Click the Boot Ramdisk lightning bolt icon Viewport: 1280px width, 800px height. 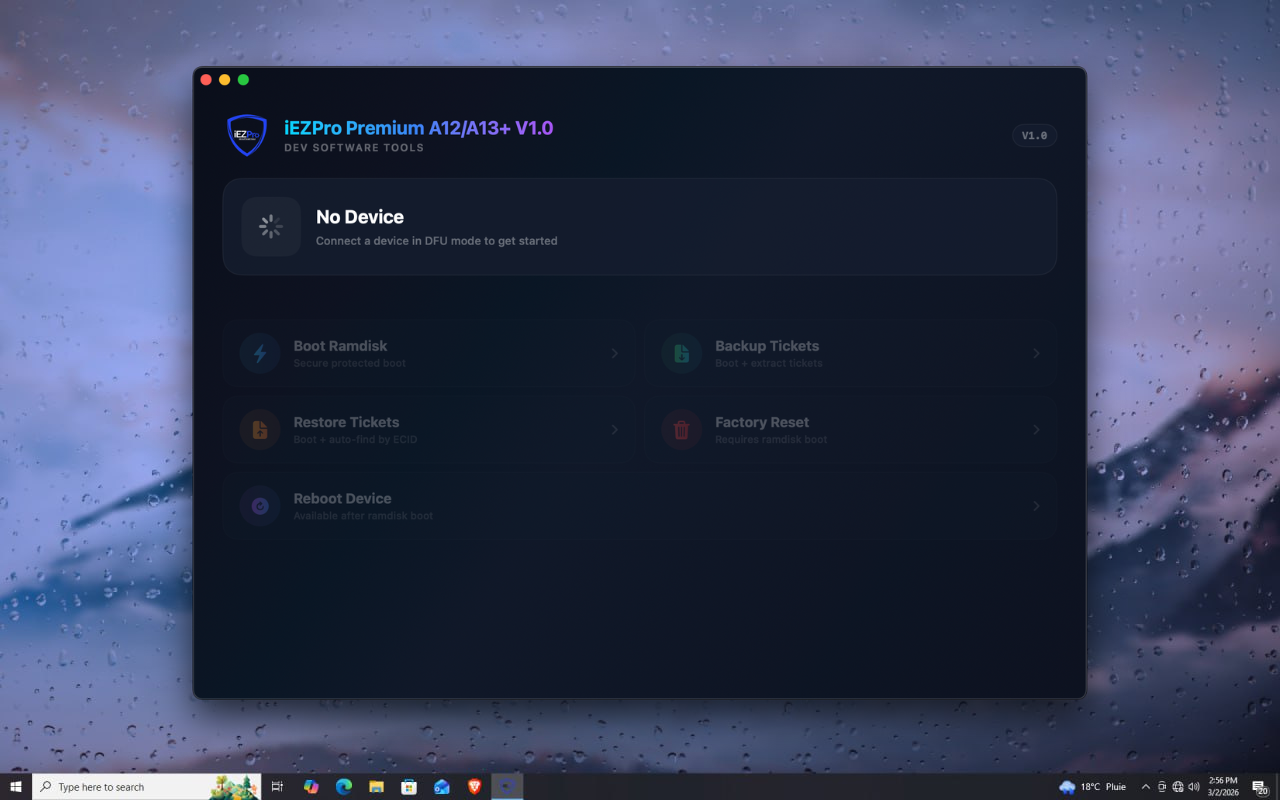coord(260,354)
